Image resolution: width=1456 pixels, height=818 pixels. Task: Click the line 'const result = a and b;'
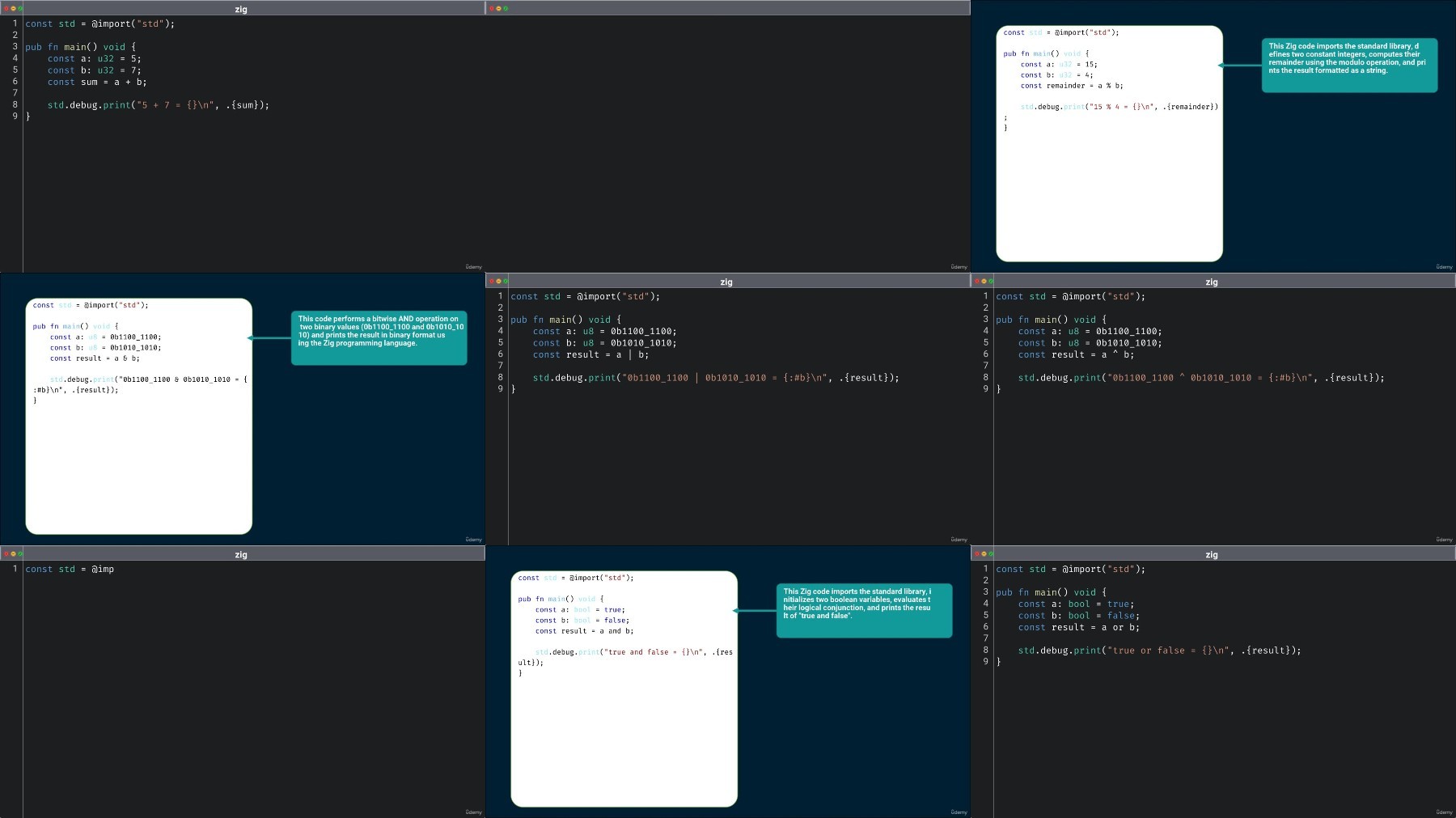point(584,630)
